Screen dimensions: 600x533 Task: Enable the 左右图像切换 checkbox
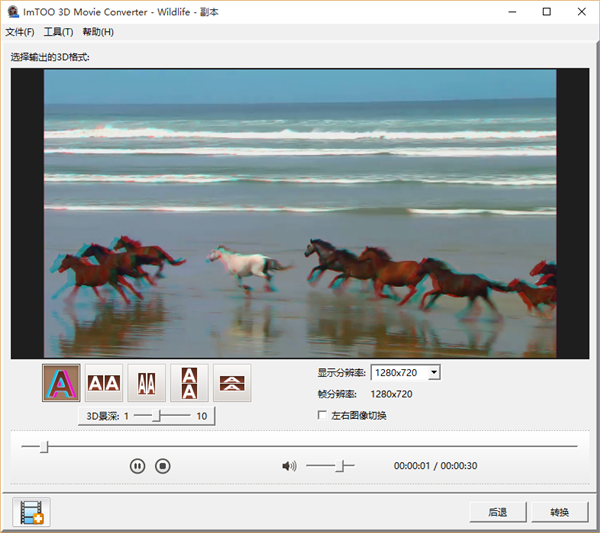click(322, 415)
